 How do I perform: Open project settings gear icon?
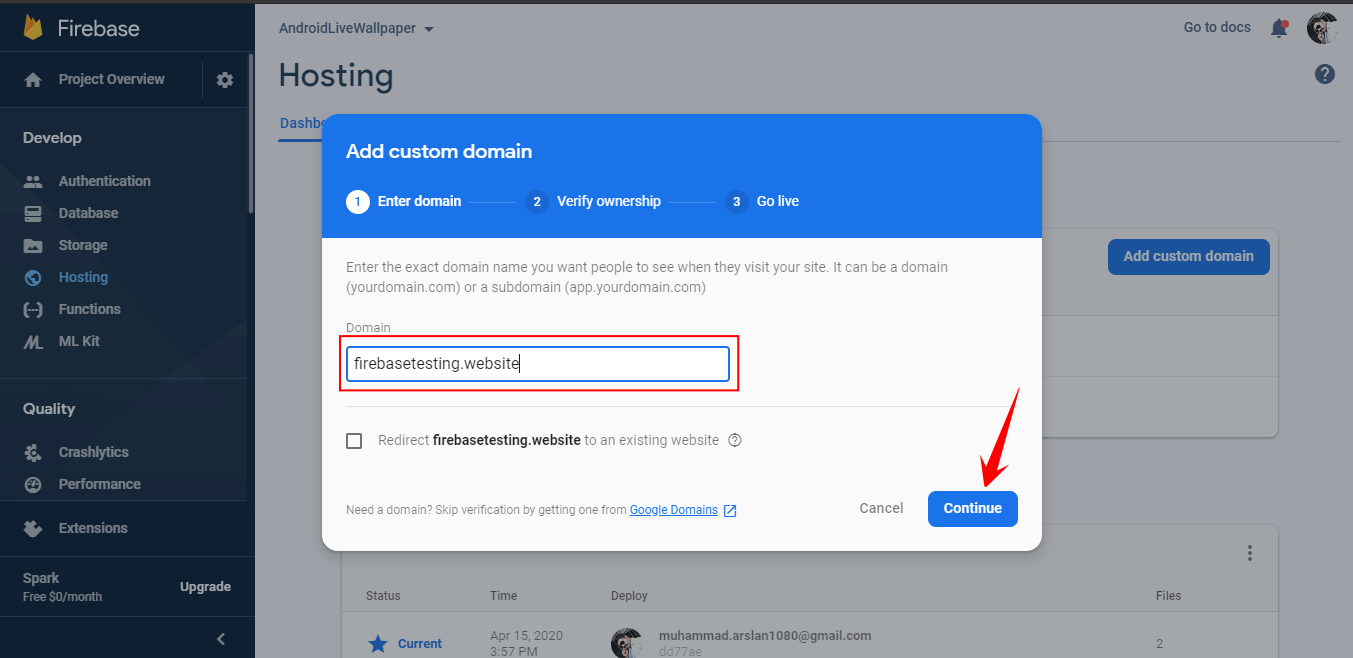point(225,80)
